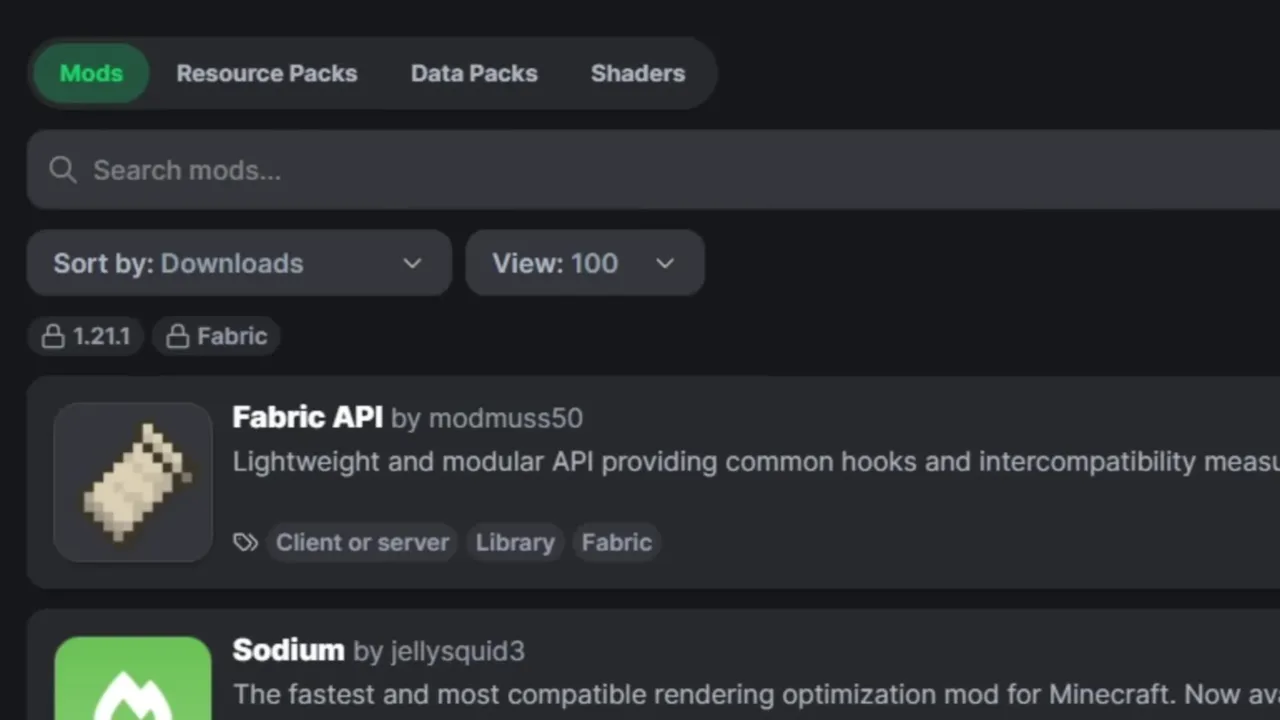This screenshot has height=720, width=1280.
Task: Open the Sort by: Downloads dropdown
Action: click(238, 263)
